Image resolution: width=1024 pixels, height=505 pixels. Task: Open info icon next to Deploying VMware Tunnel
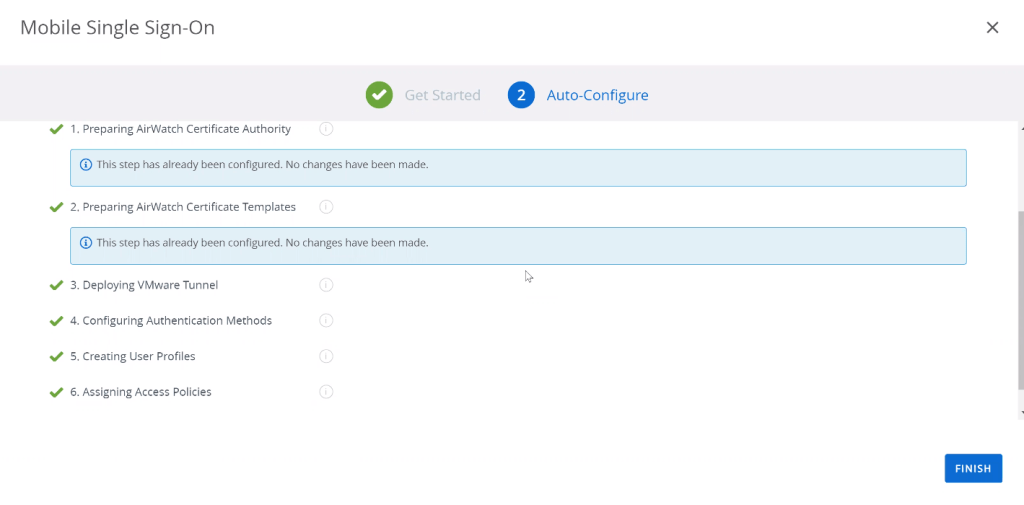click(x=326, y=285)
